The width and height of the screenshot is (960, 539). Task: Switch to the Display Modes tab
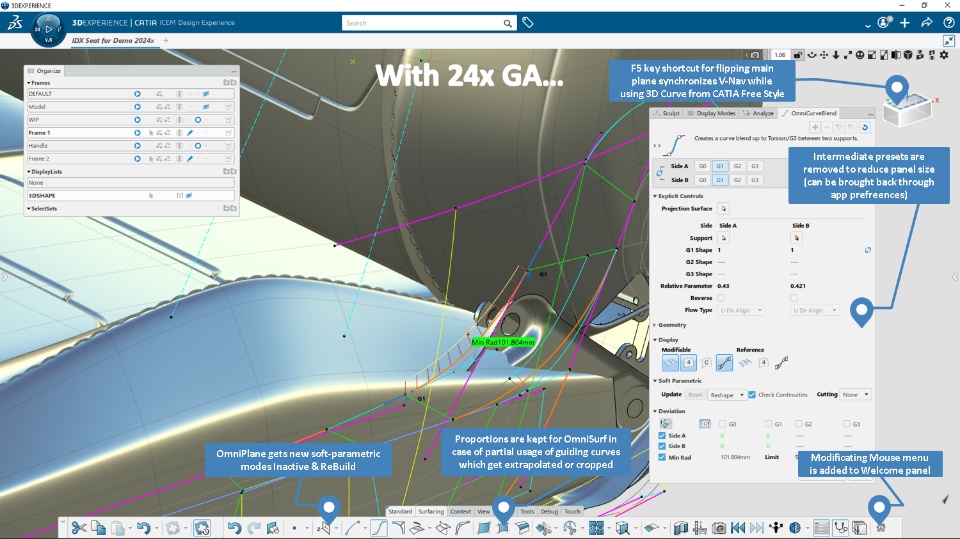(711, 113)
